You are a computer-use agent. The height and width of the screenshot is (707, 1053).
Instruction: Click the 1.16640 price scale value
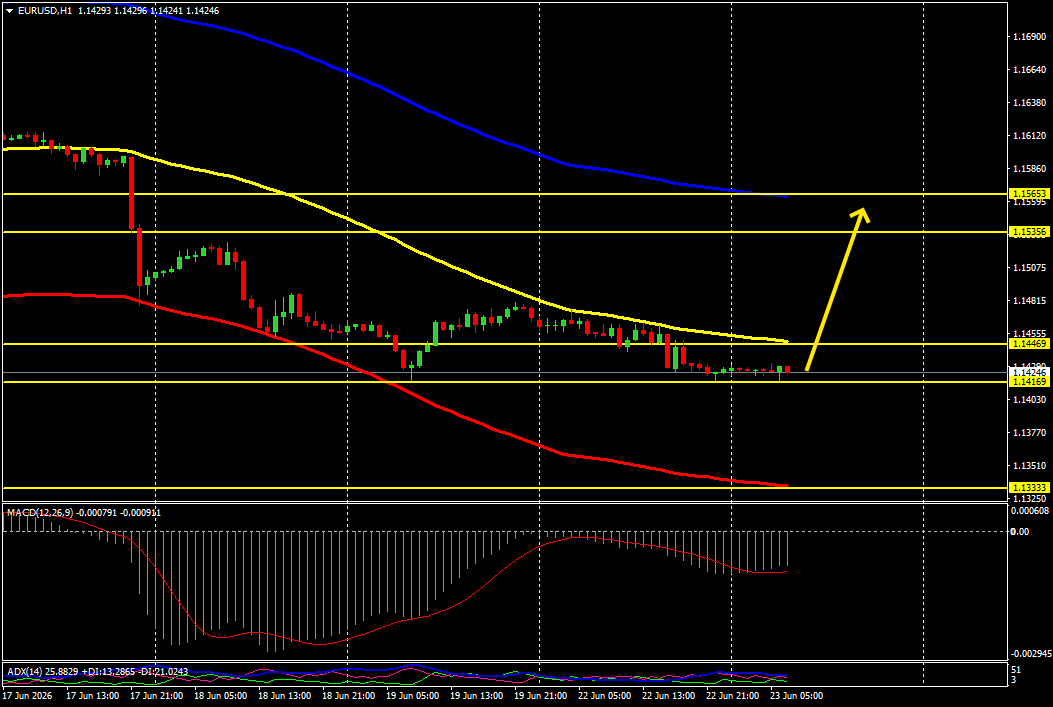point(1029,69)
